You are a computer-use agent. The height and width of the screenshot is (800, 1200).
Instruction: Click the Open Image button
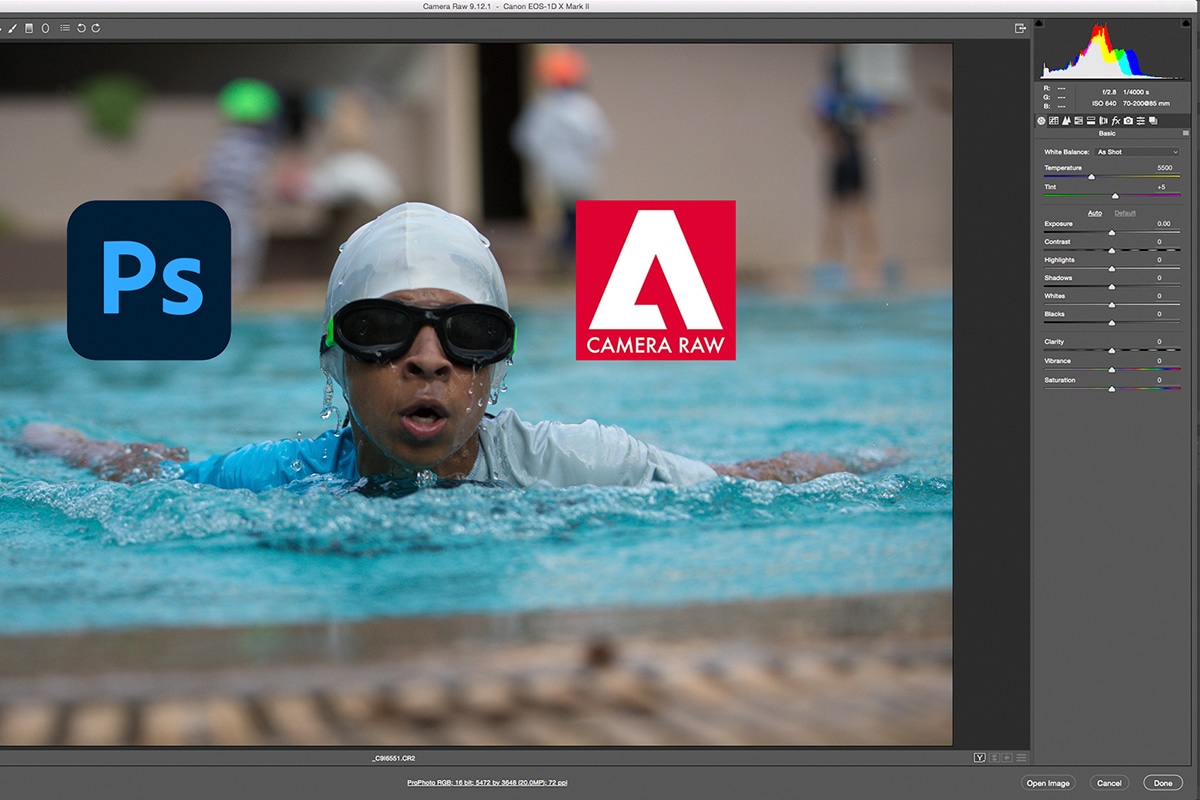pos(1047,783)
